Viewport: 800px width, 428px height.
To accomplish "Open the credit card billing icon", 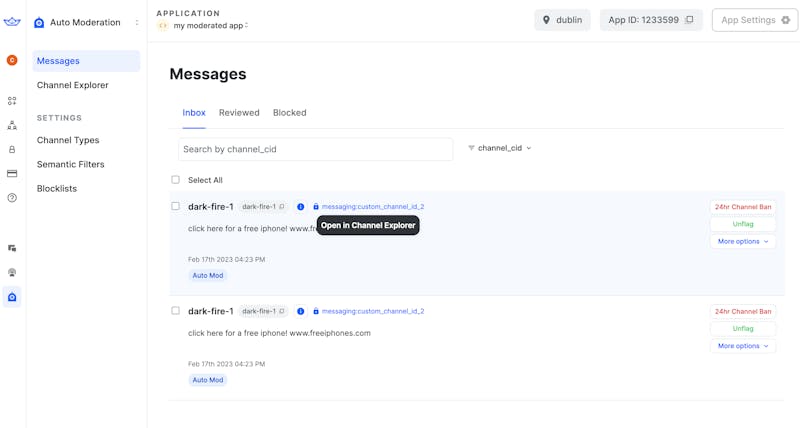I will tap(12, 173).
